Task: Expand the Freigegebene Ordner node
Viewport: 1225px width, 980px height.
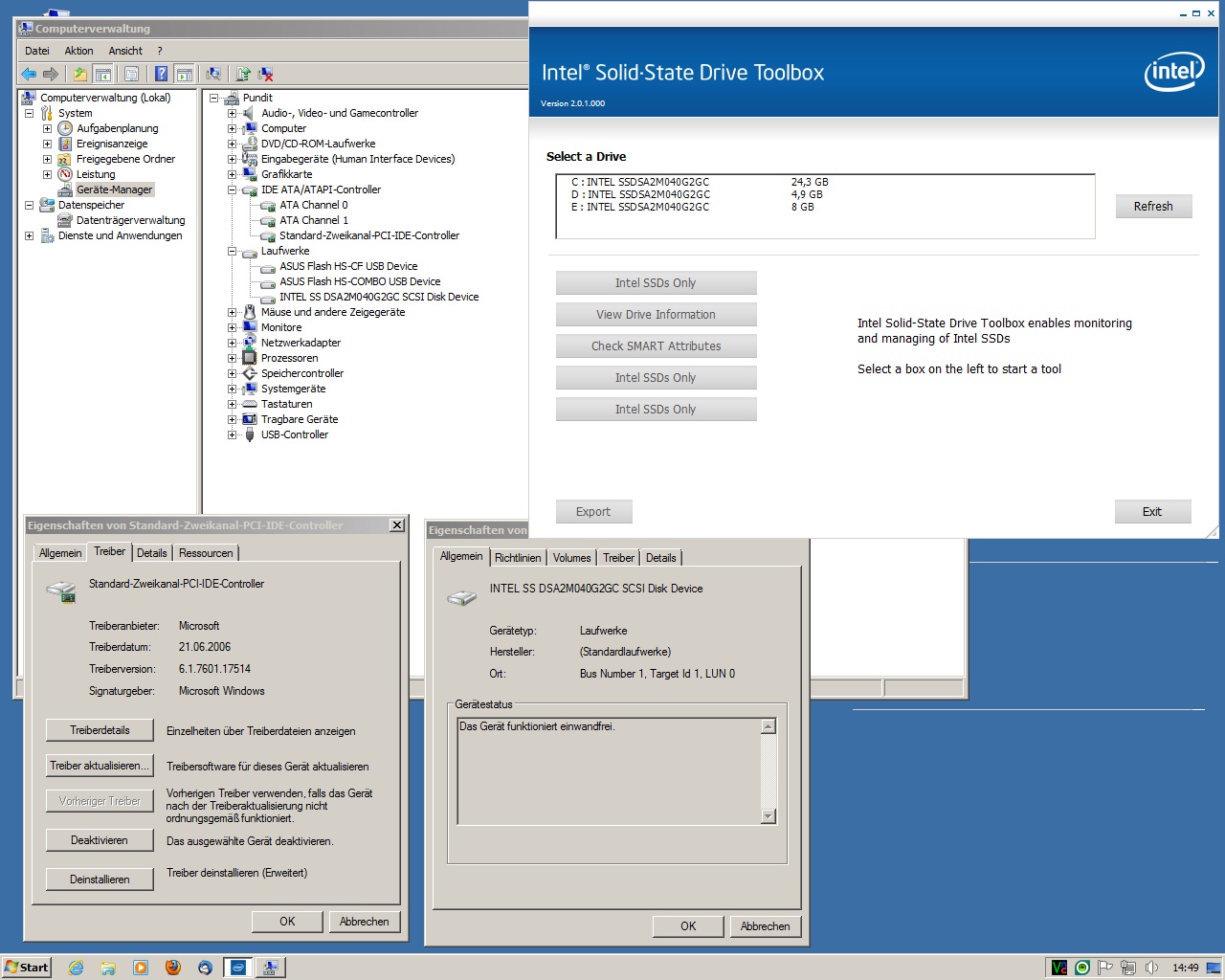Action: (47, 159)
